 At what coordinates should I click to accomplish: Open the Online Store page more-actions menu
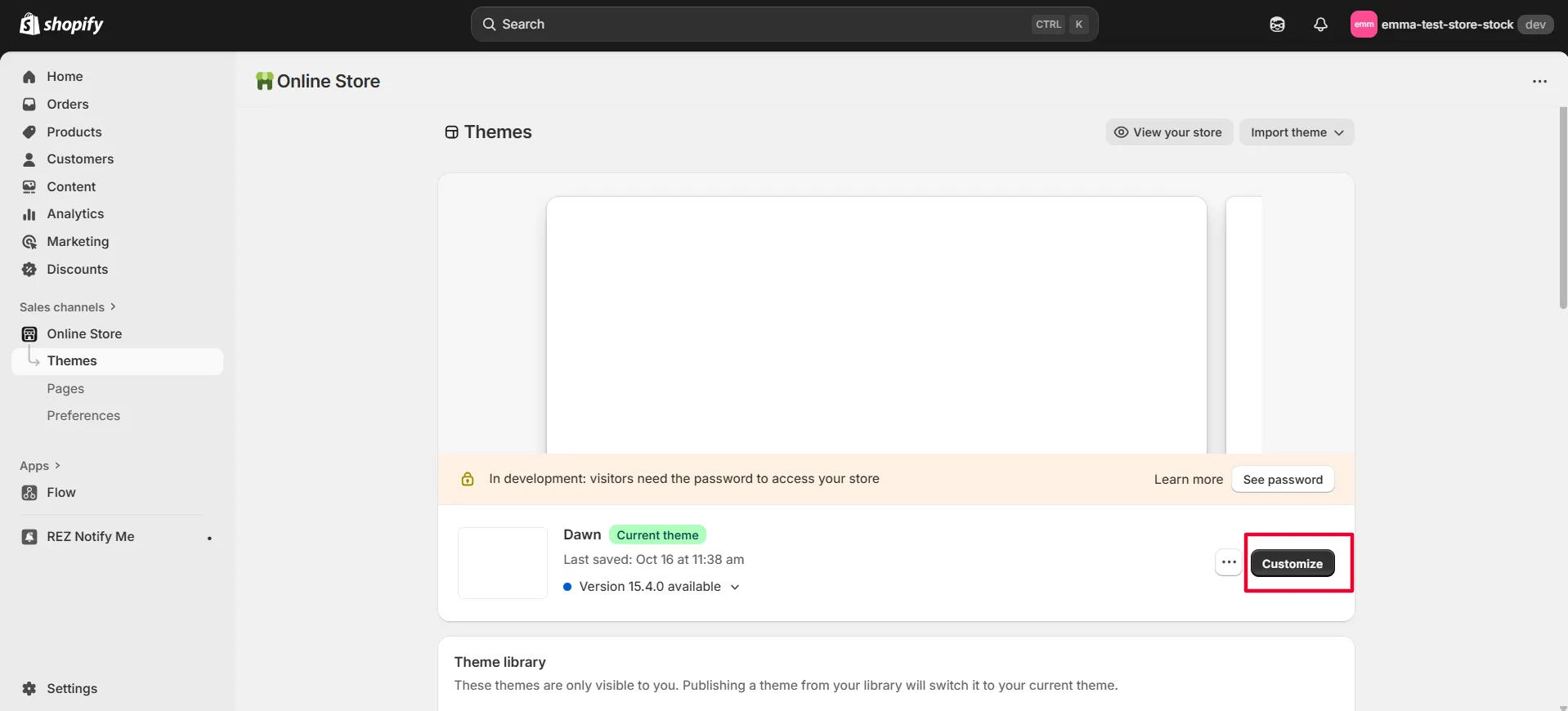point(1539,81)
